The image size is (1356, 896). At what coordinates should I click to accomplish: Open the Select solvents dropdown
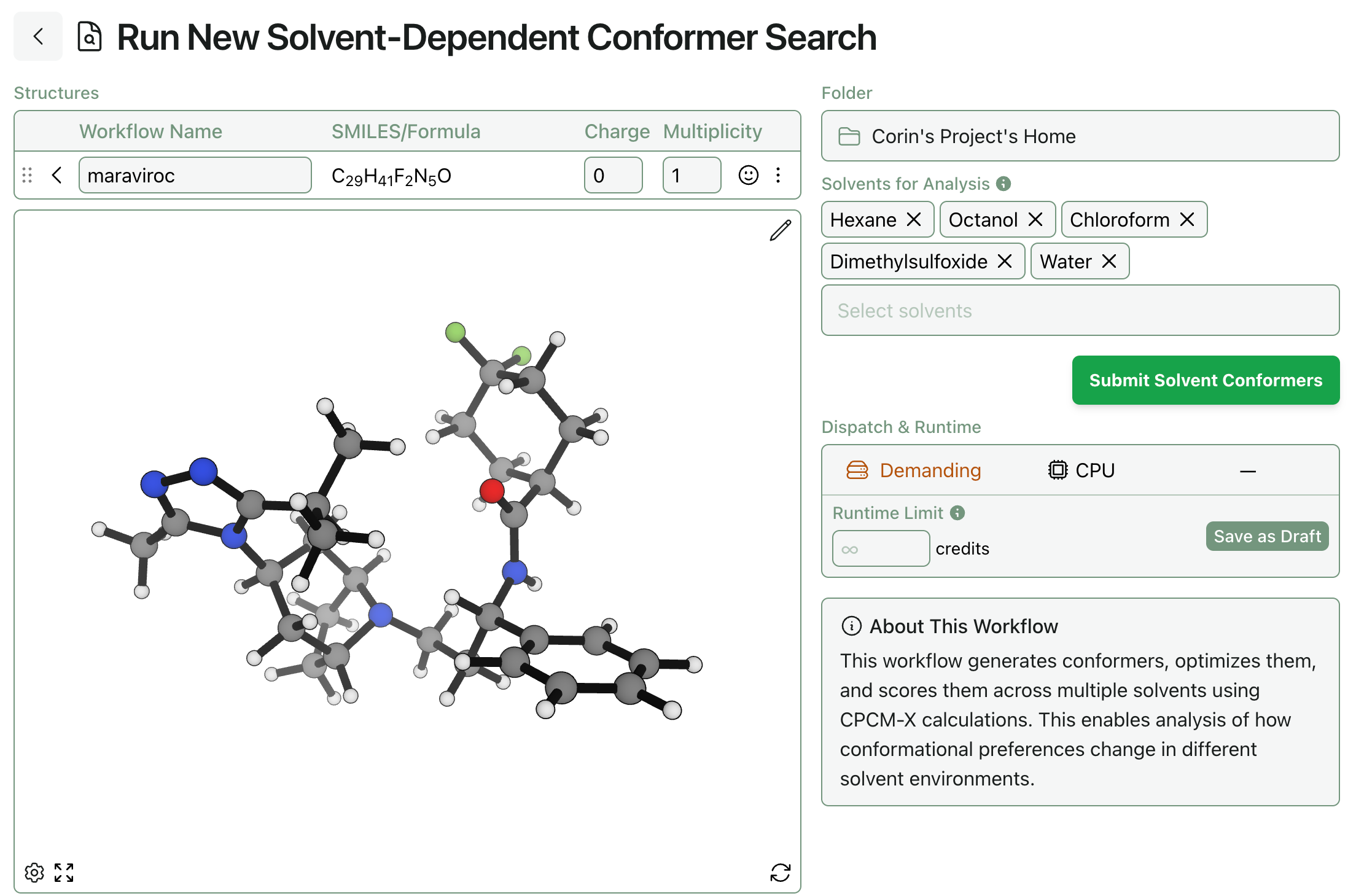point(1080,311)
